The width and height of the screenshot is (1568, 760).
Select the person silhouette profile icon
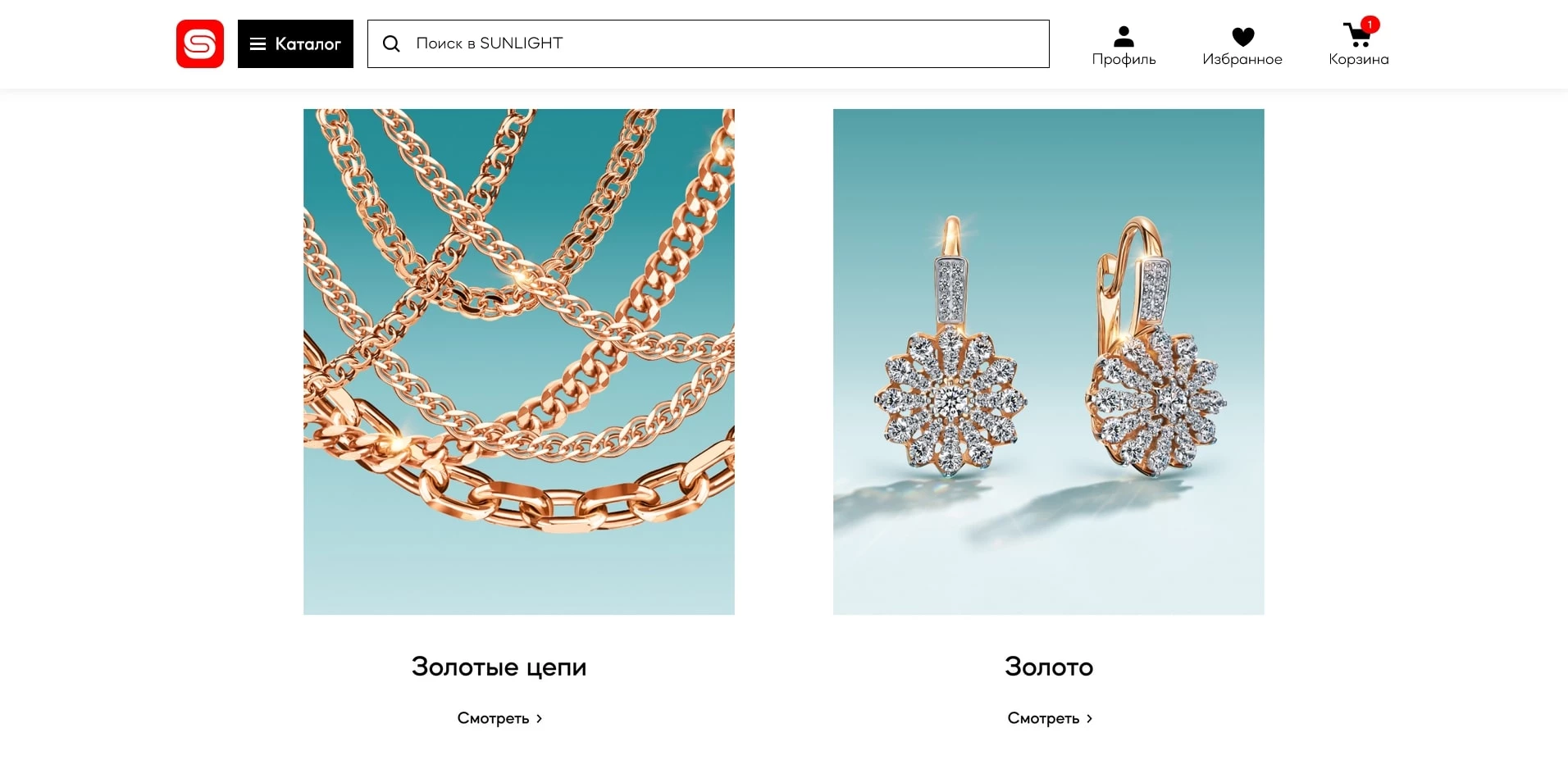click(x=1123, y=34)
